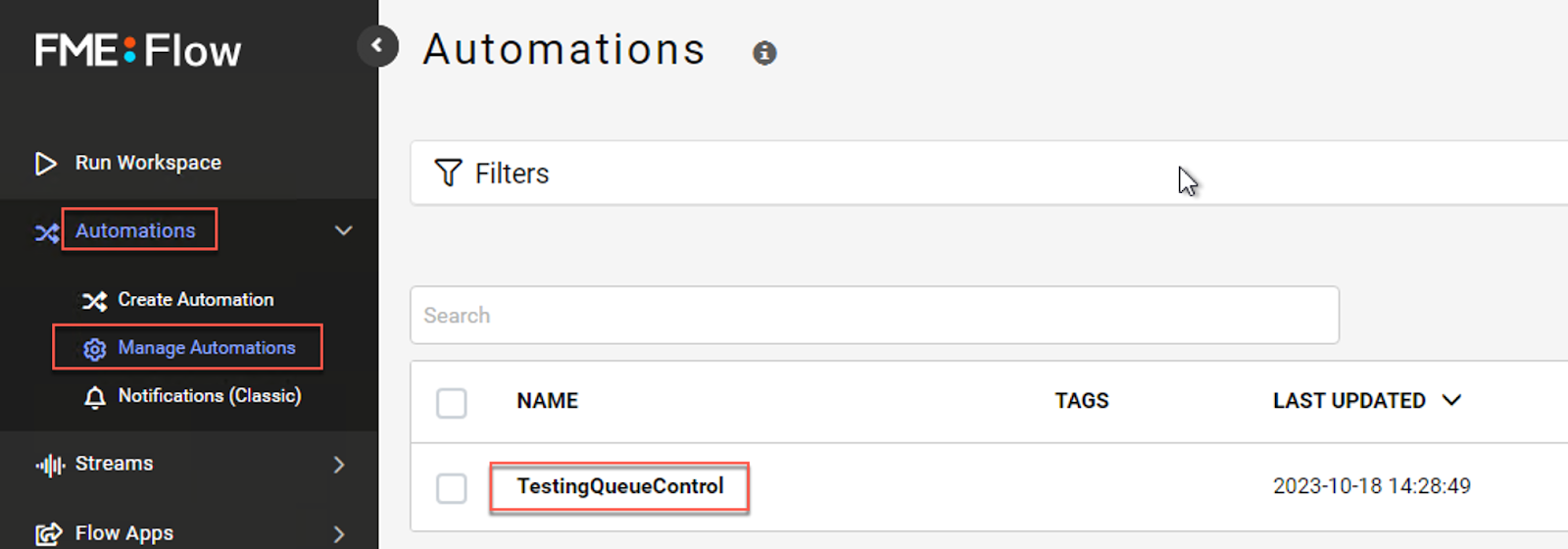This screenshot has height=549, width=1568.
Task: Click the Automations info icon
Action: click(x=764, y=53)
